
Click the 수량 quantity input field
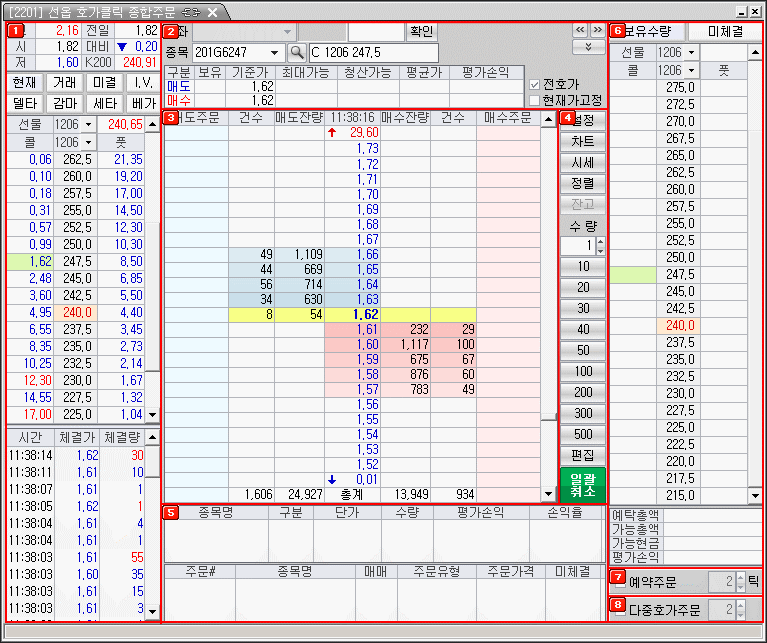(x=578, y=245)
